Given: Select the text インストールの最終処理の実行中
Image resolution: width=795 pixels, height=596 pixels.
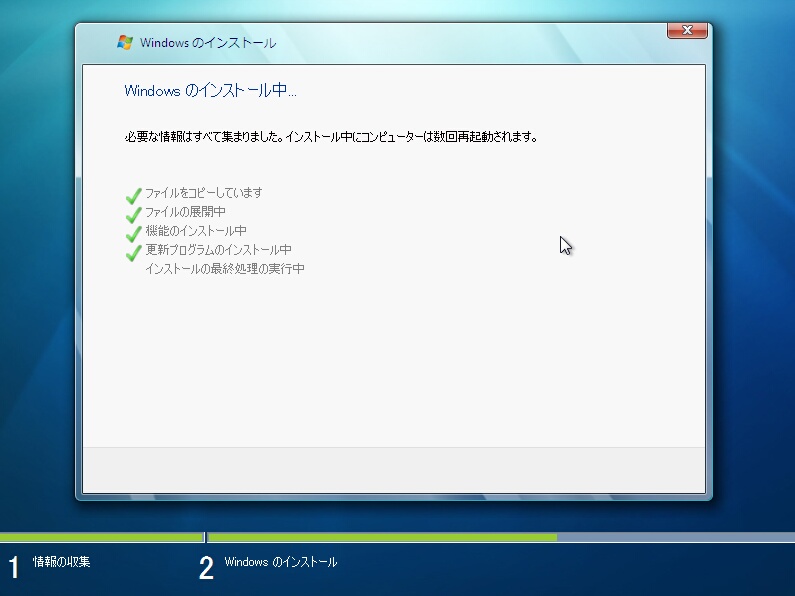Looking at the screenshot, I should (x=225, y=269).
